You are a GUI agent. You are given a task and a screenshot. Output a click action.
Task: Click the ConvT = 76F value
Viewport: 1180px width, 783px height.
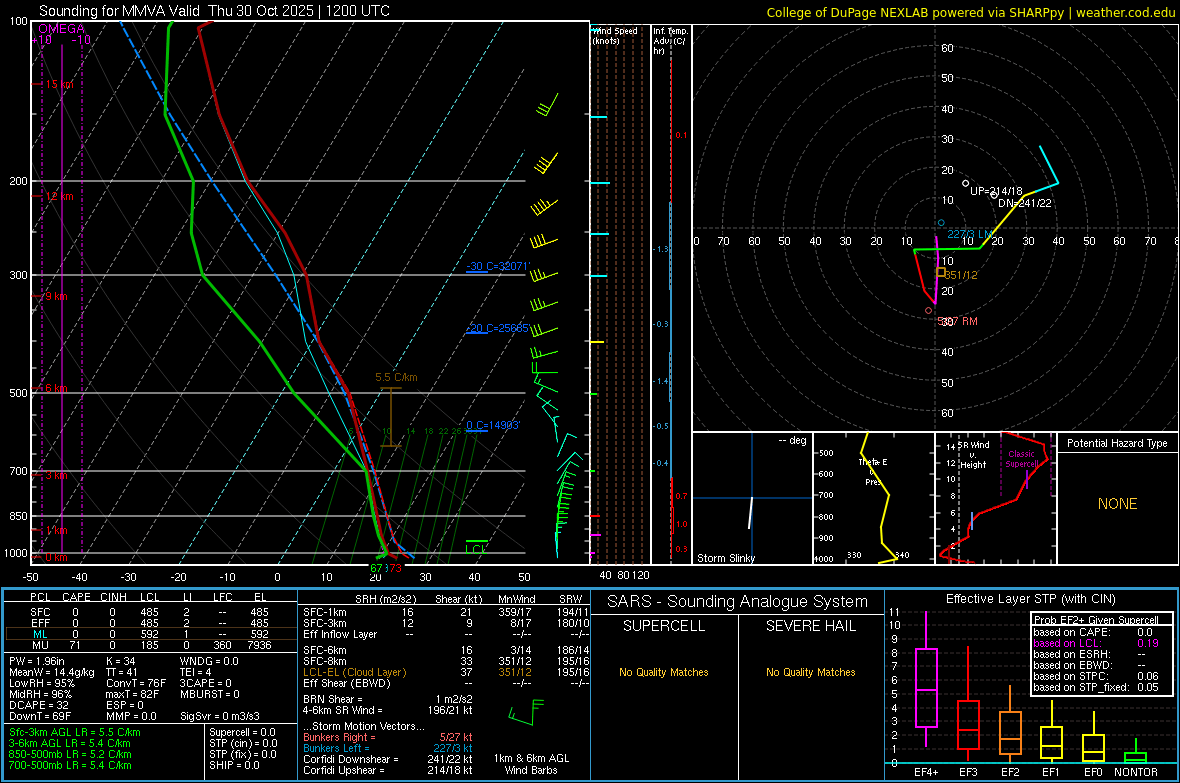coord(136,683)
